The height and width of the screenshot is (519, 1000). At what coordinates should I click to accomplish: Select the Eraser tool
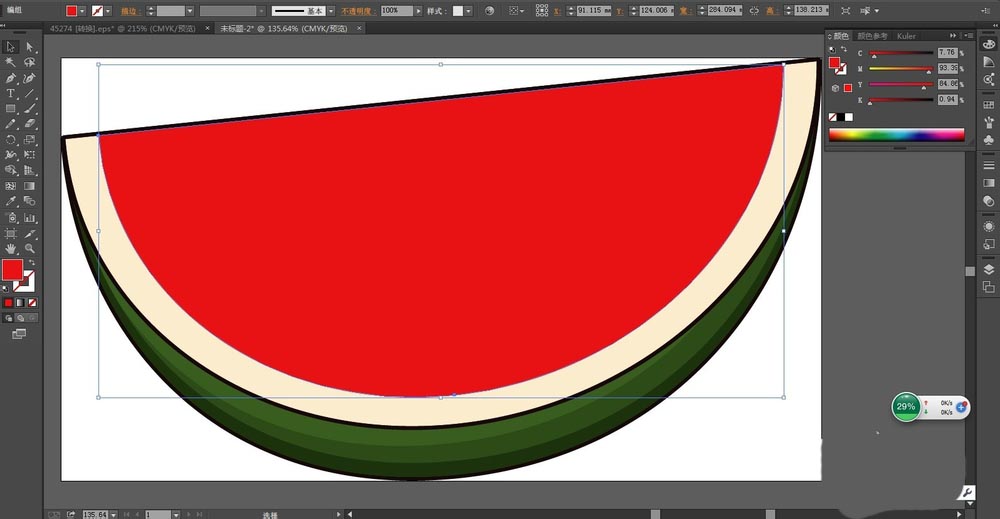tap(29, 124)
